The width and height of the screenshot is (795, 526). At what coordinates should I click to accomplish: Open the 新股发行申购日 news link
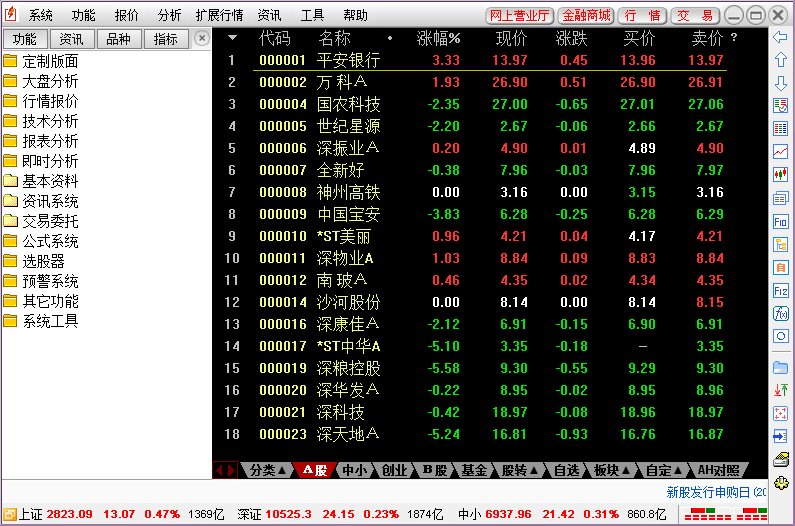(716, 492)
